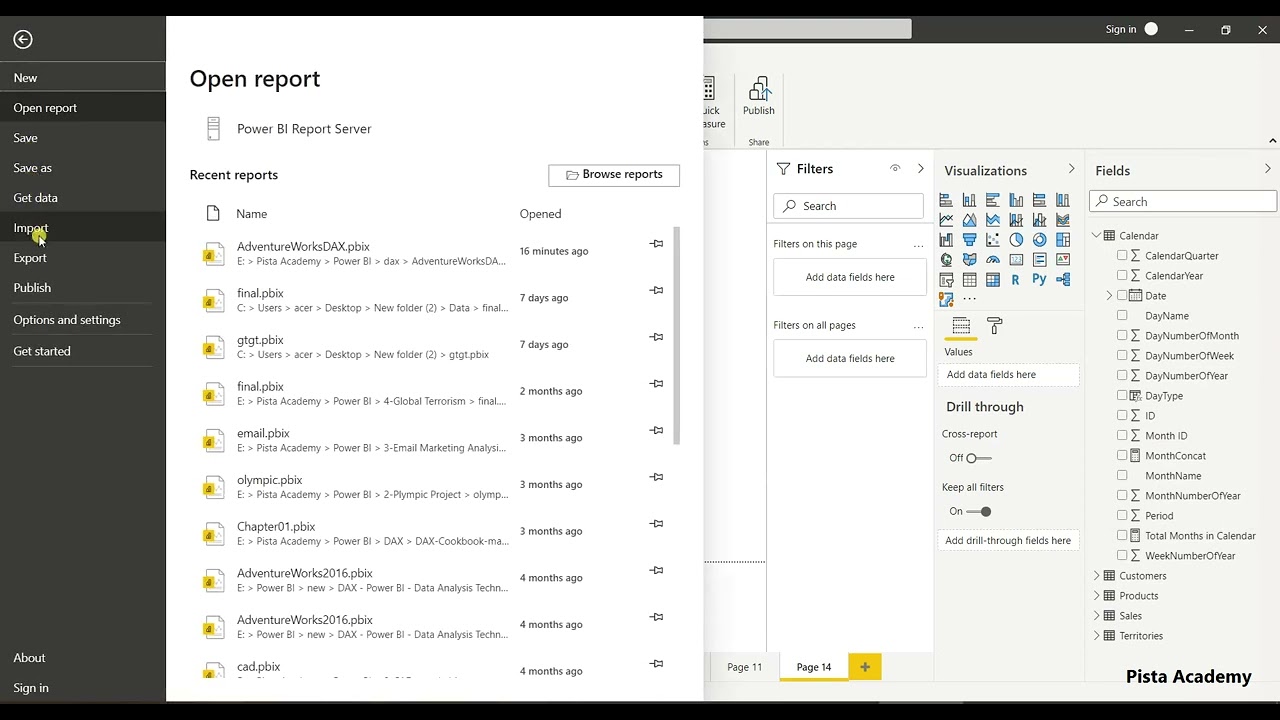Check the Month ID field

click(1122, 435)
